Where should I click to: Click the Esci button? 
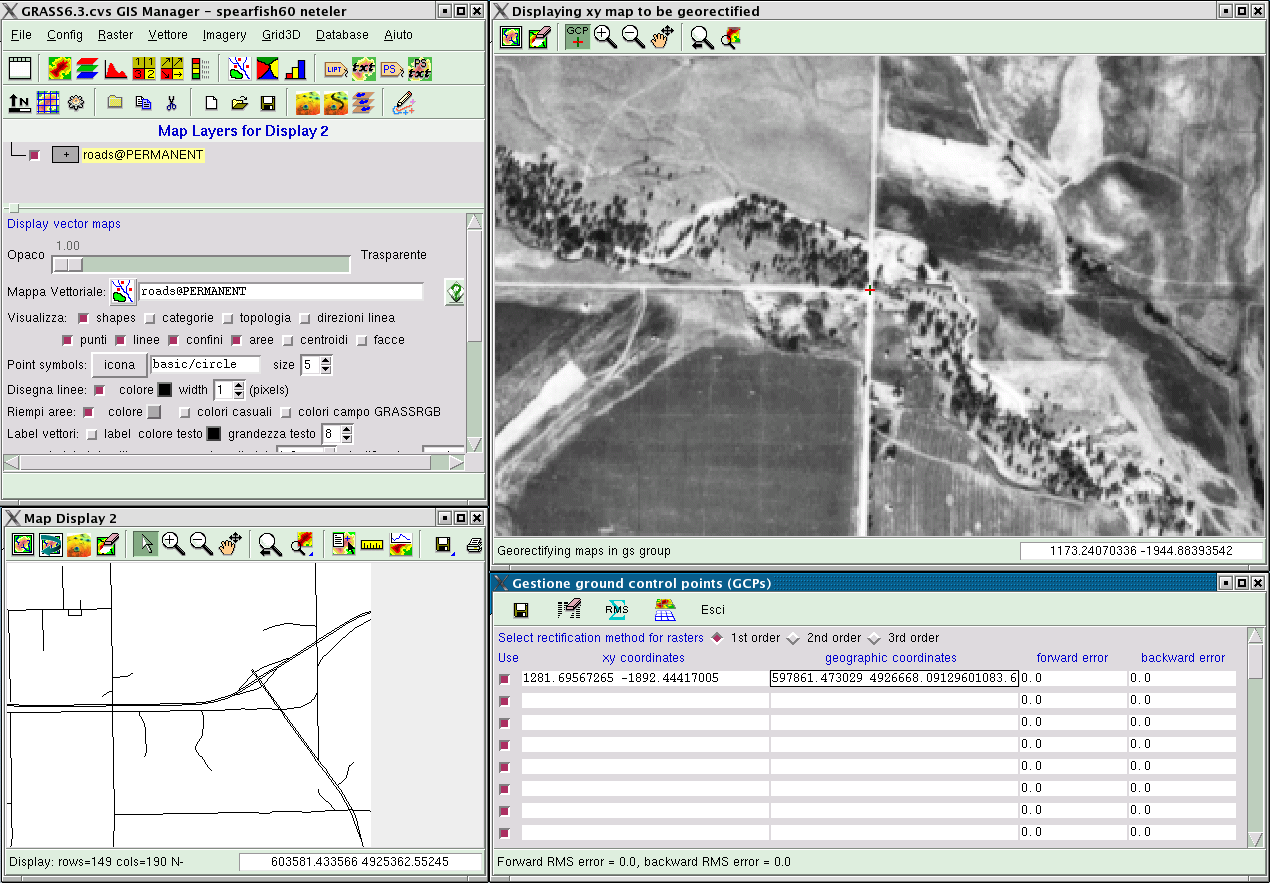pyautogui.click(x=712, y=609)
